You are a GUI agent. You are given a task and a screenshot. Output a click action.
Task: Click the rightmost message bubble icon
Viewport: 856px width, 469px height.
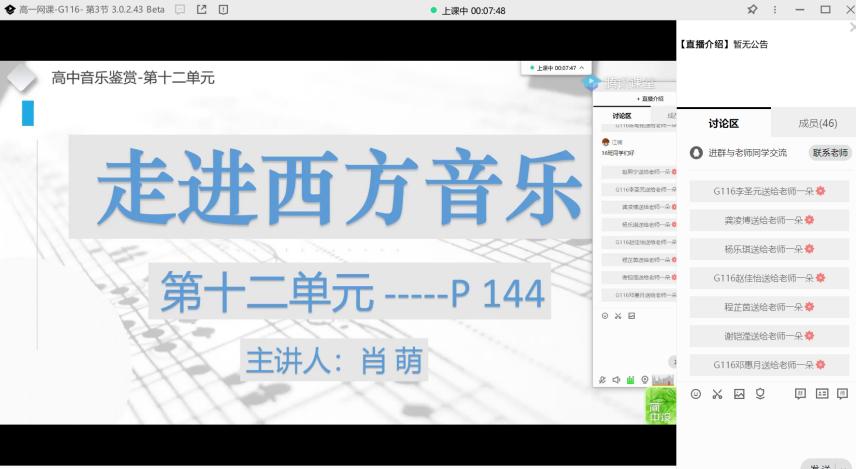[x=843, y=394]
